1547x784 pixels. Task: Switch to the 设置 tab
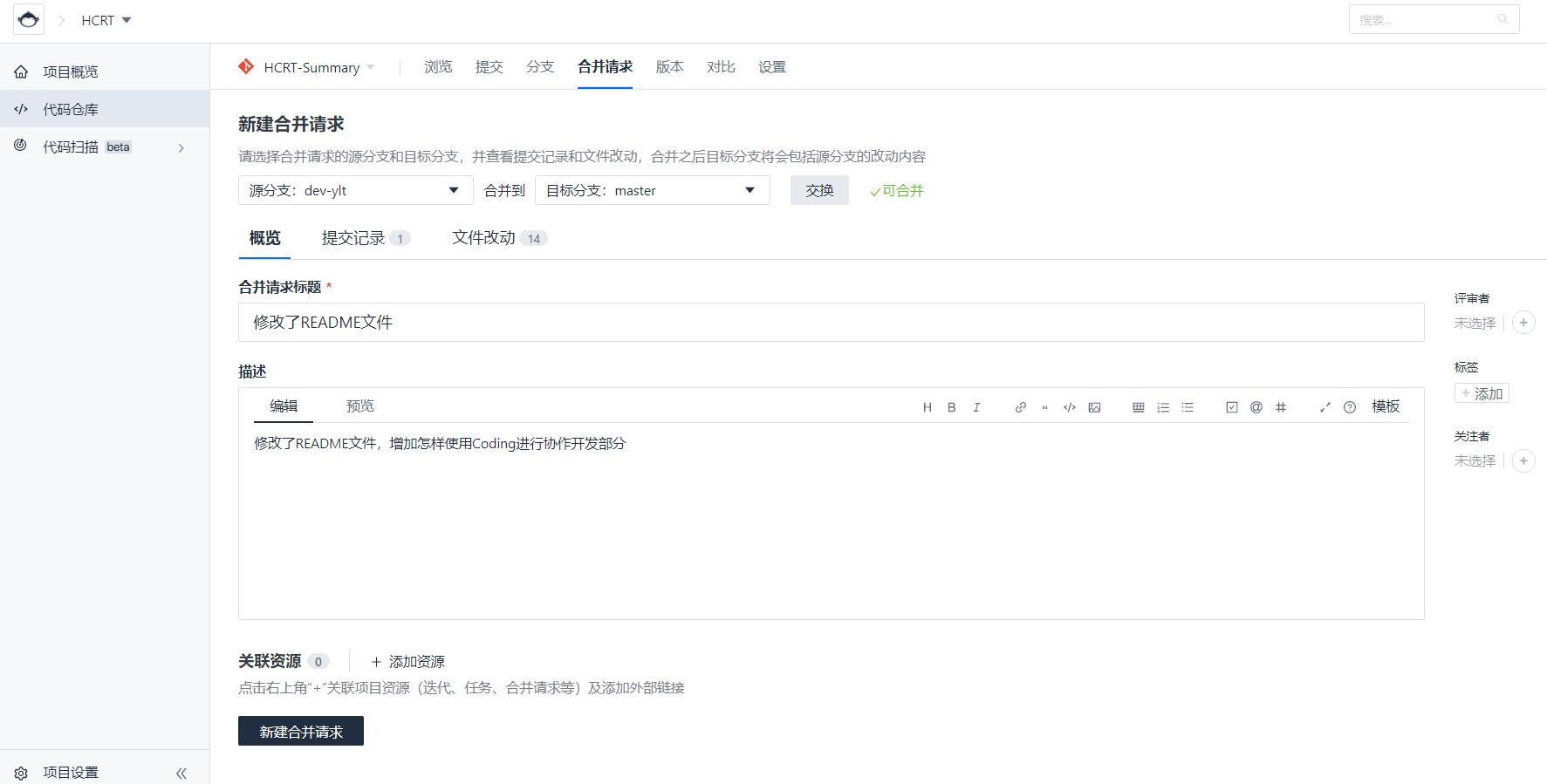772,67
